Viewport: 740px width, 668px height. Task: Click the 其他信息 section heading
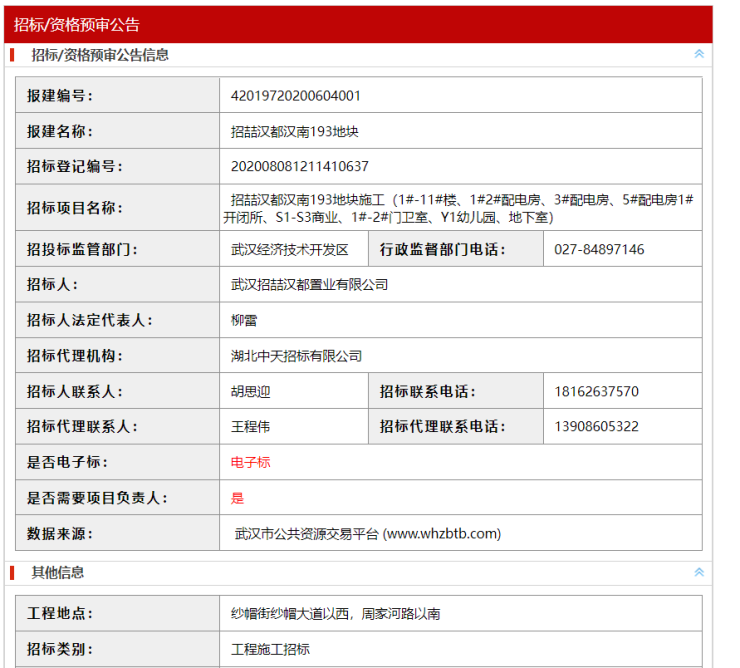click(58, 572)
